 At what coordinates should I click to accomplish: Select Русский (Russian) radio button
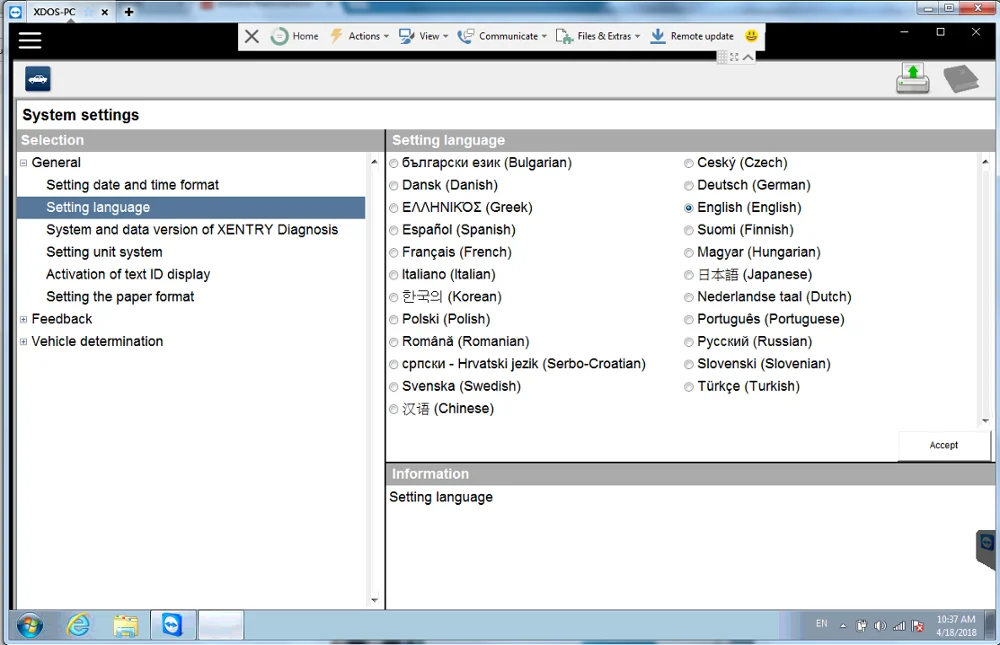coord(689,342)
